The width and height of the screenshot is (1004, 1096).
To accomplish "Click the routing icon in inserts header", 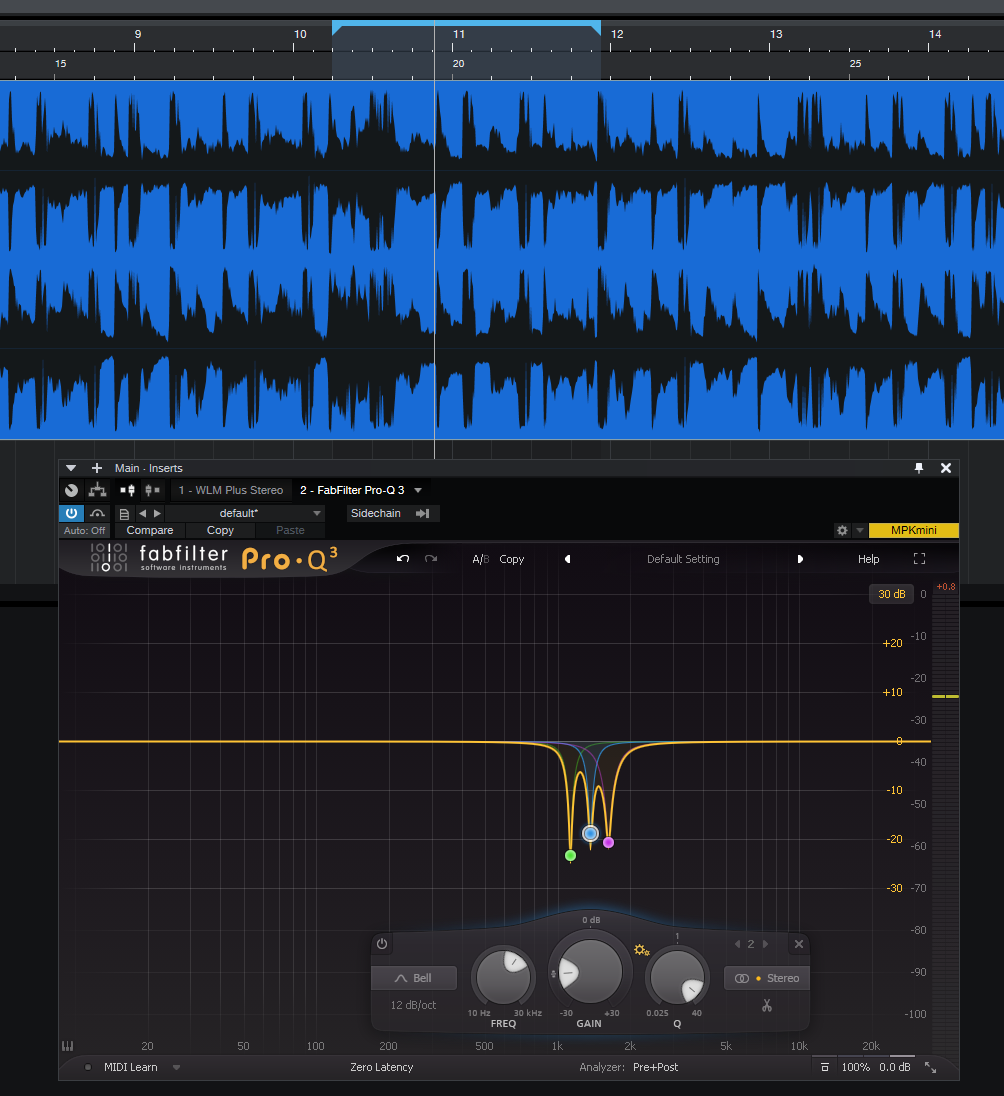I will [97, 490].
